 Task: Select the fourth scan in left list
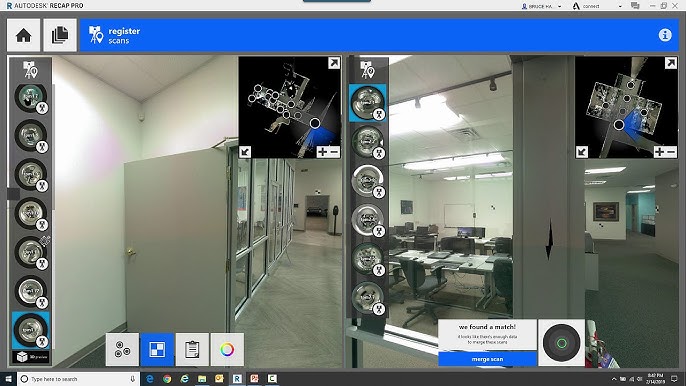click(x=31, y=214)
